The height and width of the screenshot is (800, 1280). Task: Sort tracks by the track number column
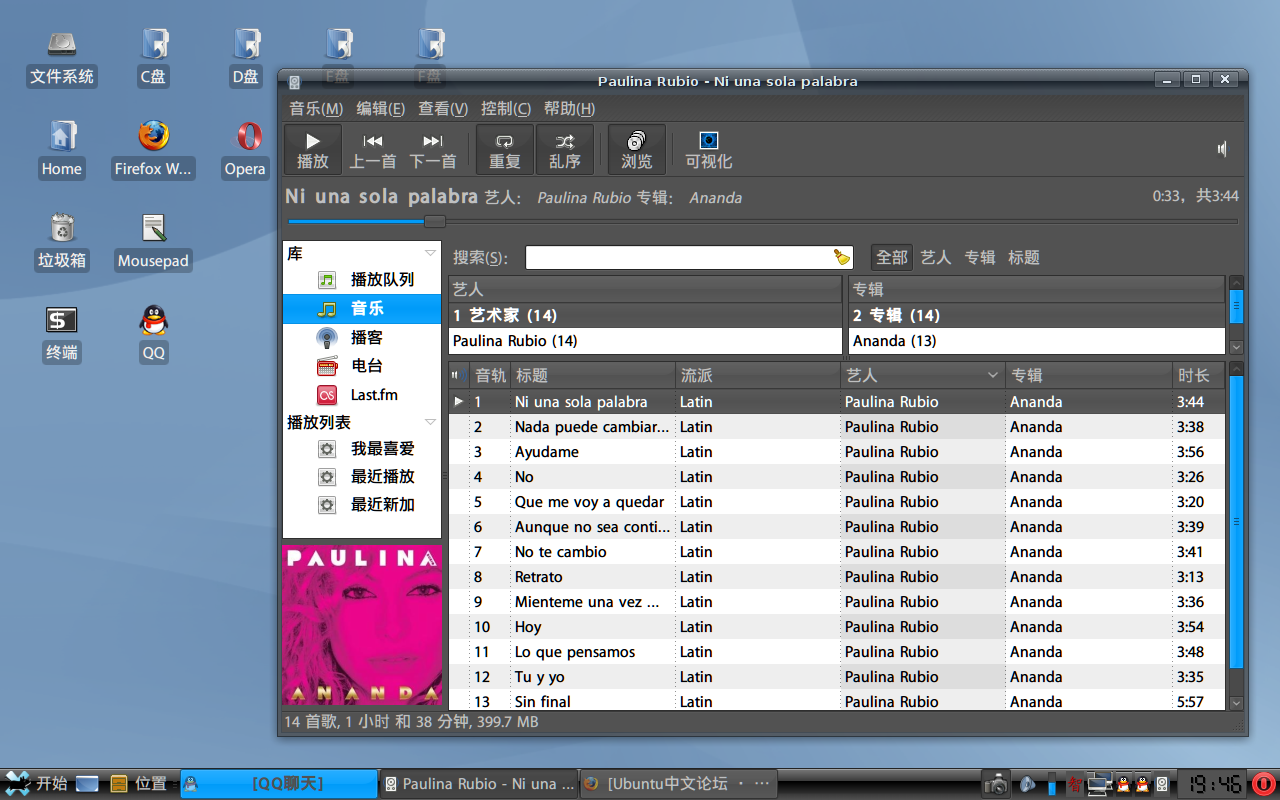point(490,376)
